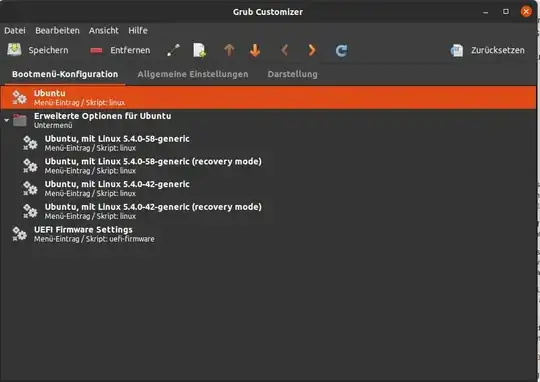540x382 pixels.
Task: Close the Grub Customizer window
Action: point(526,12)
